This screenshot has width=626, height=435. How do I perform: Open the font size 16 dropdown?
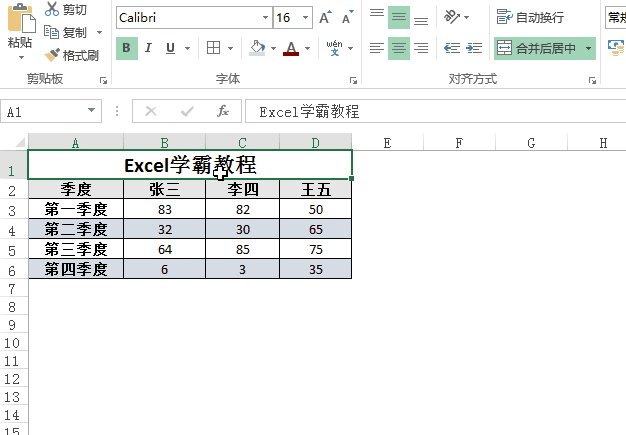305,17
